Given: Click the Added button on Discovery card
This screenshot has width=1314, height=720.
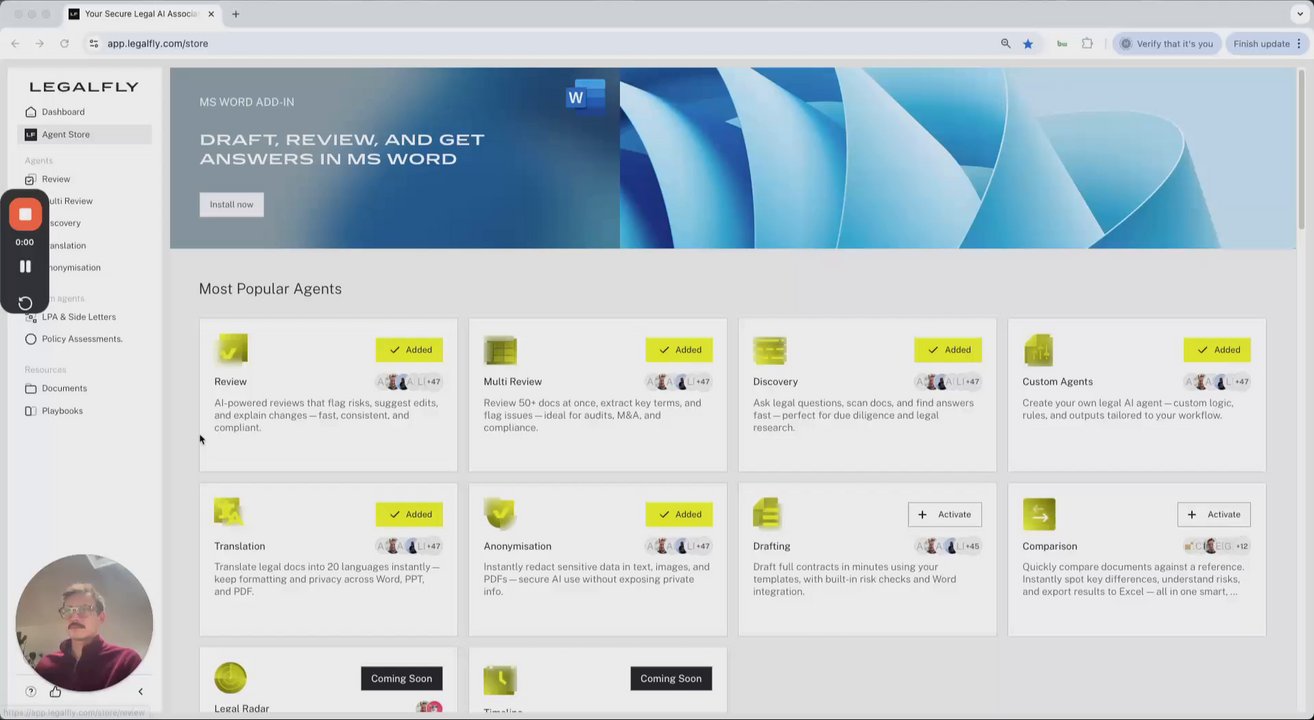Looking at the screenshot, I should pyautogui.click(x=948, y=350).
